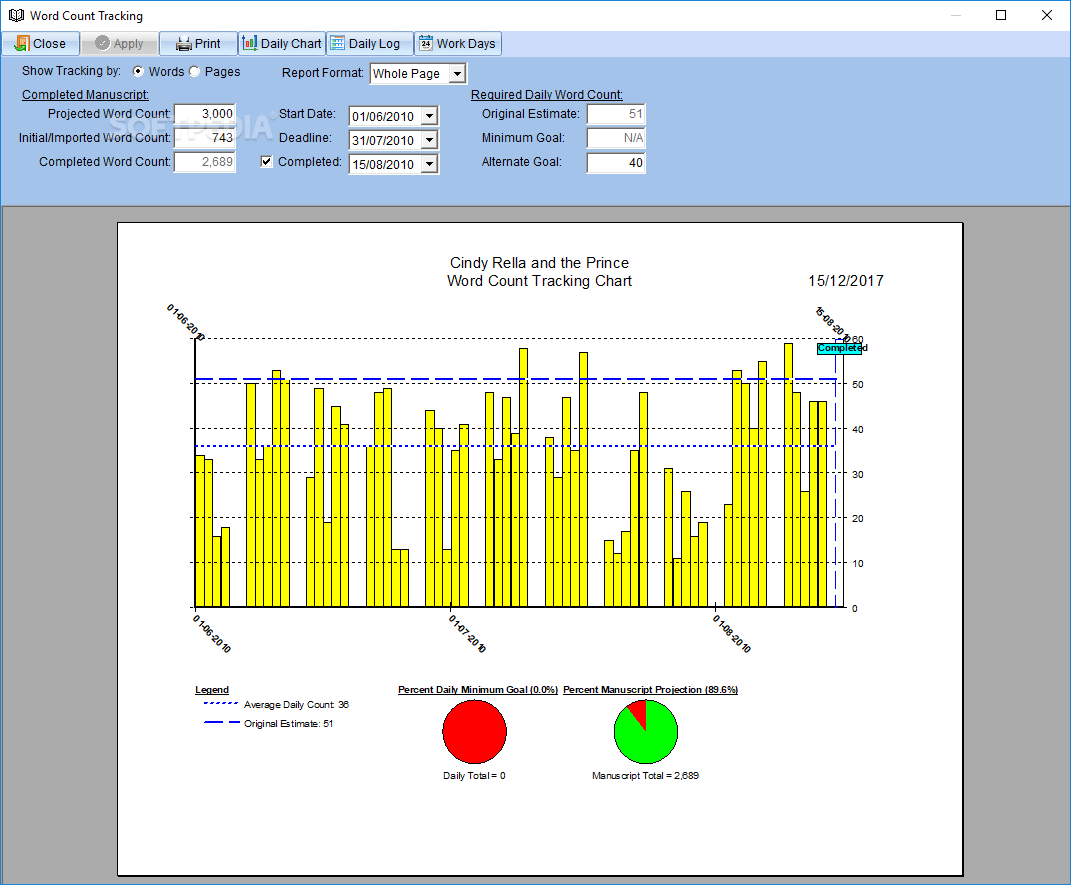Expand the Completed date picker arrow
Screen dimensions: 1071x885
[429, 165]
